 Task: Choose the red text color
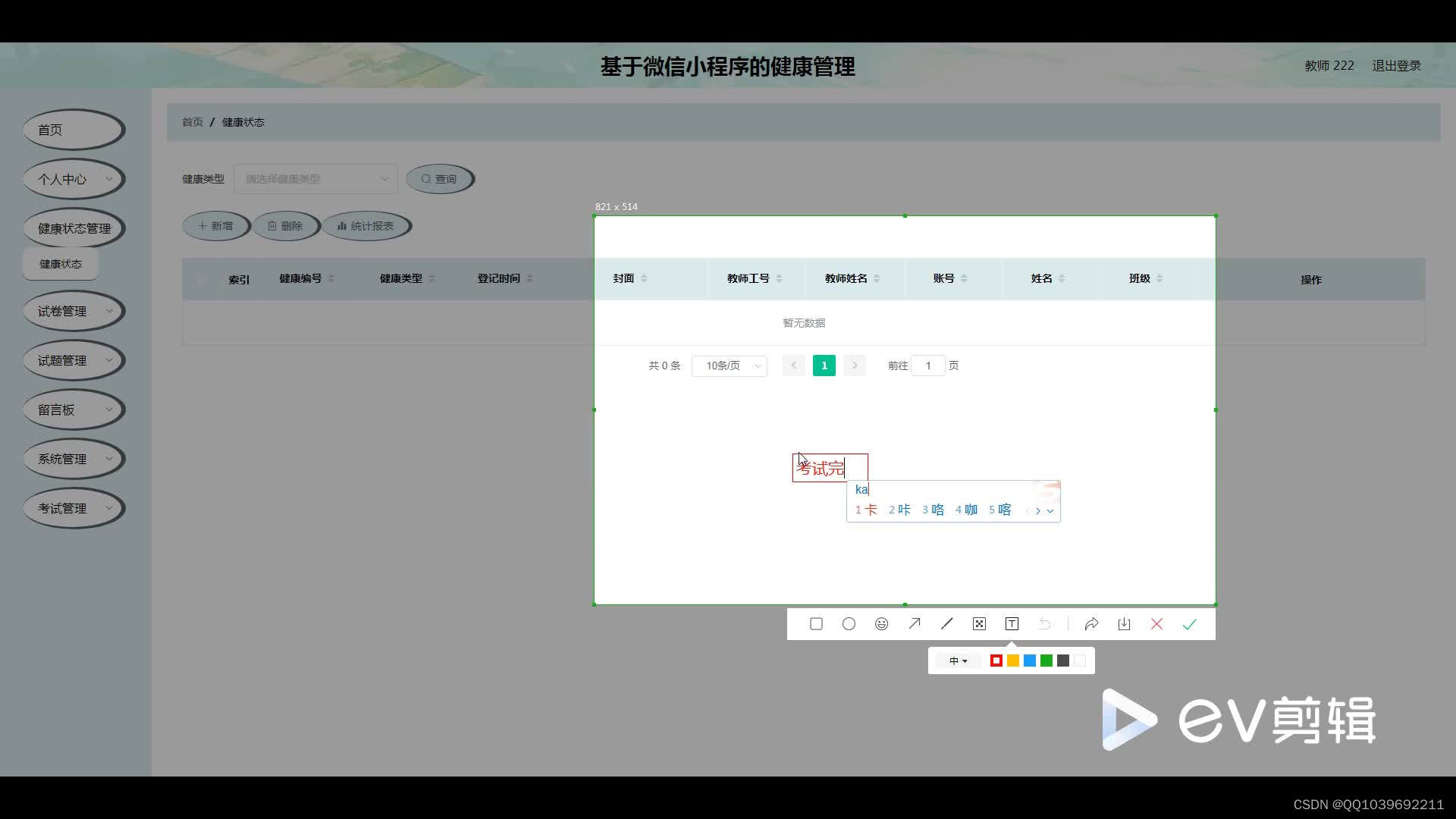[x=996, y=661]
